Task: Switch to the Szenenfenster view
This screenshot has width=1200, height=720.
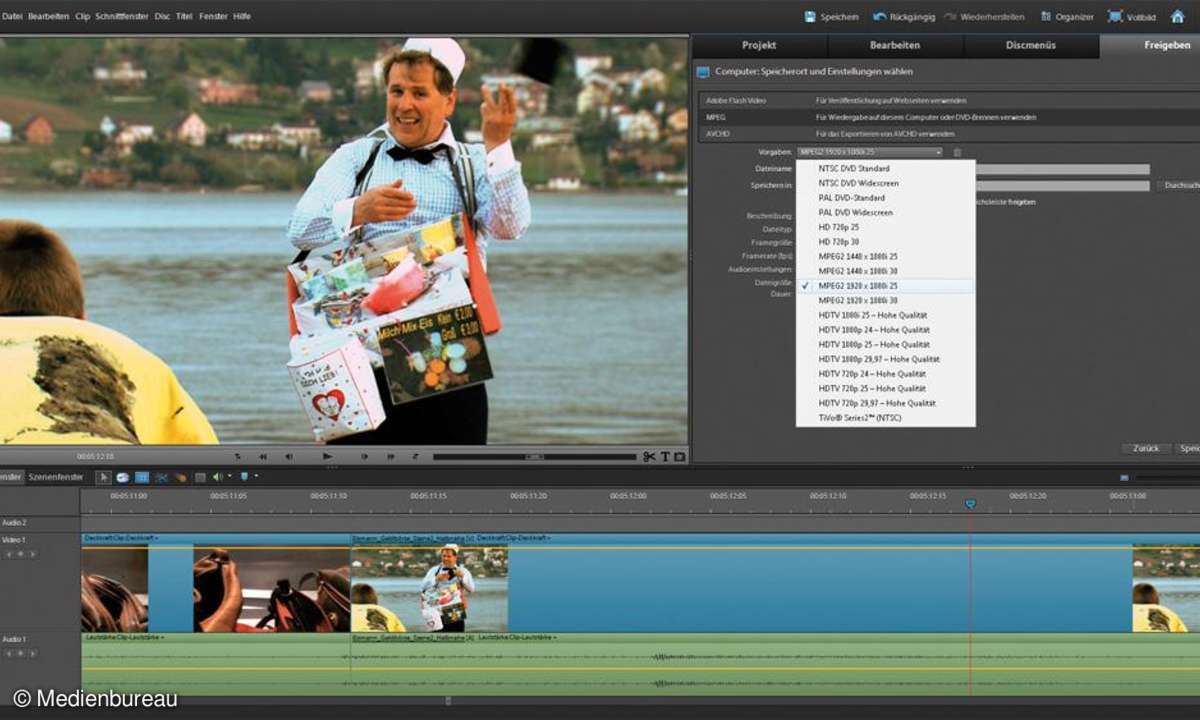Action: point(56,477)
